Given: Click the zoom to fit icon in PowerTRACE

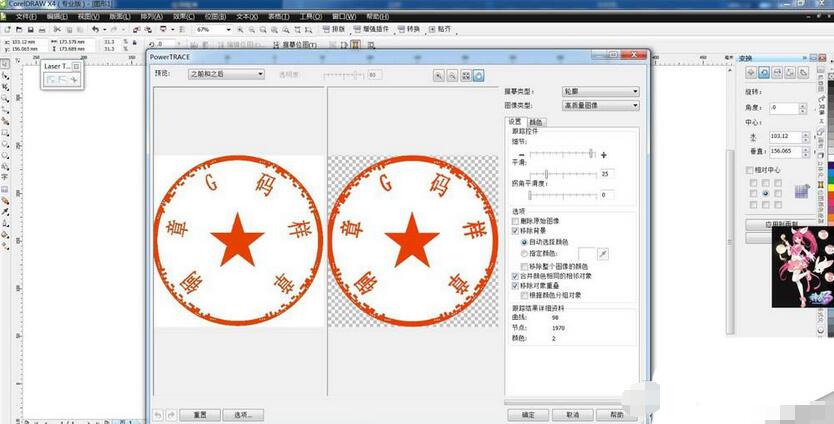Looking at the screenshot, I should point(465,75).
